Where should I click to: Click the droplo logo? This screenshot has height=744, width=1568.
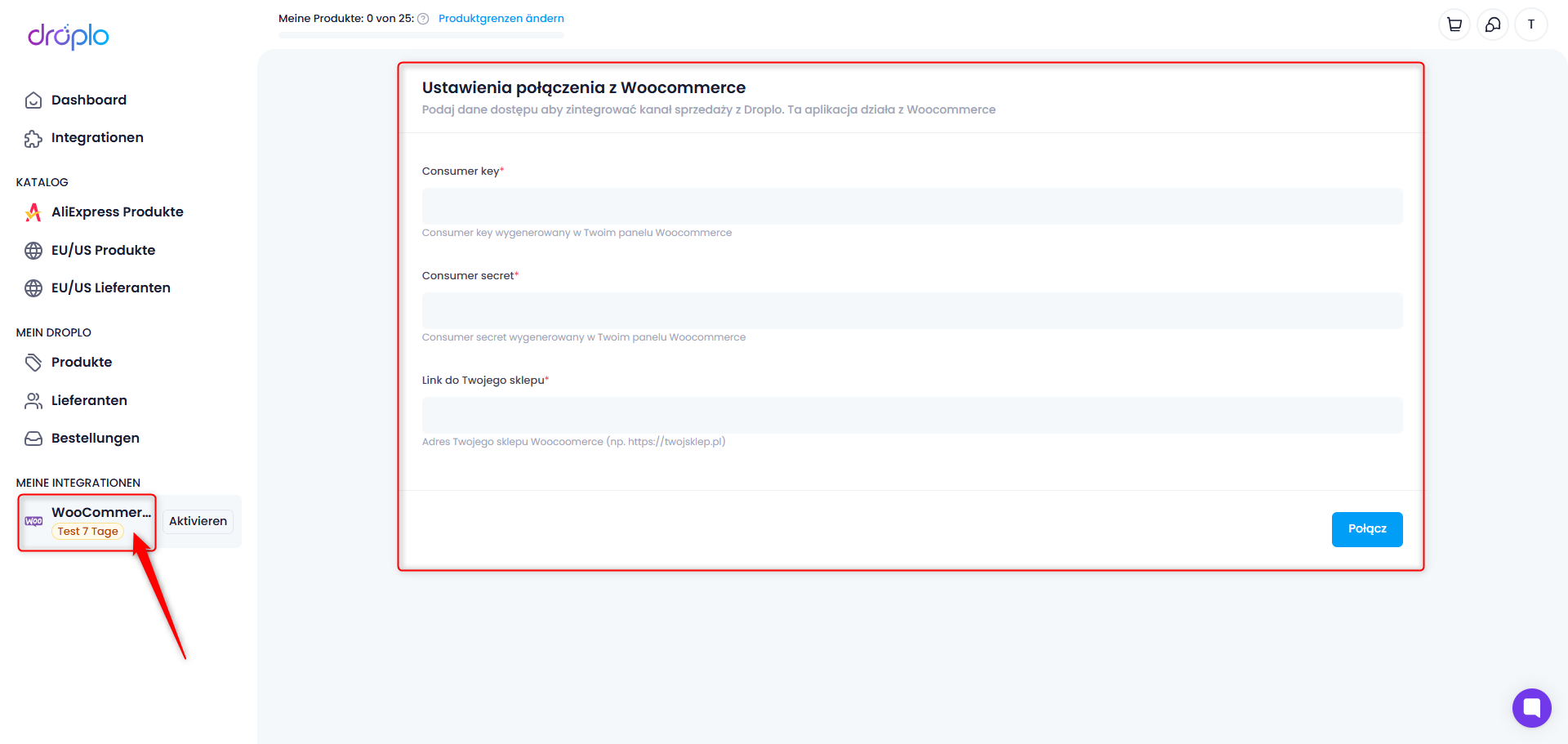(69, 36)
